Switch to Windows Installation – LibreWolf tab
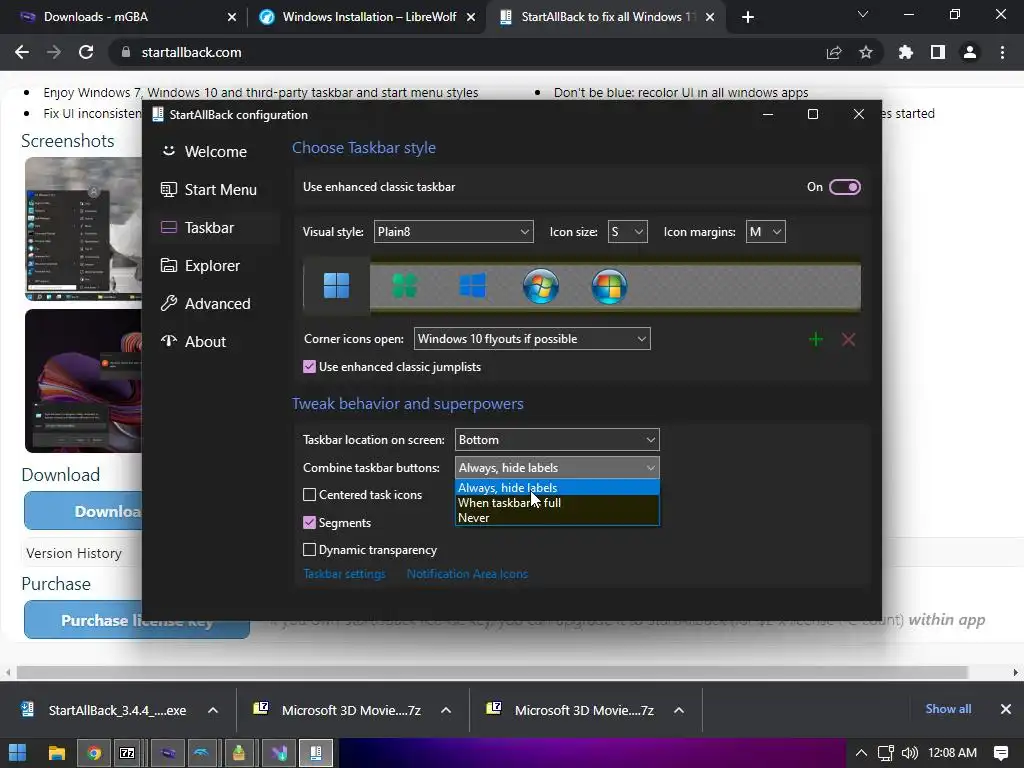This screenshot has height=768, width=1024. click(369, 17)
